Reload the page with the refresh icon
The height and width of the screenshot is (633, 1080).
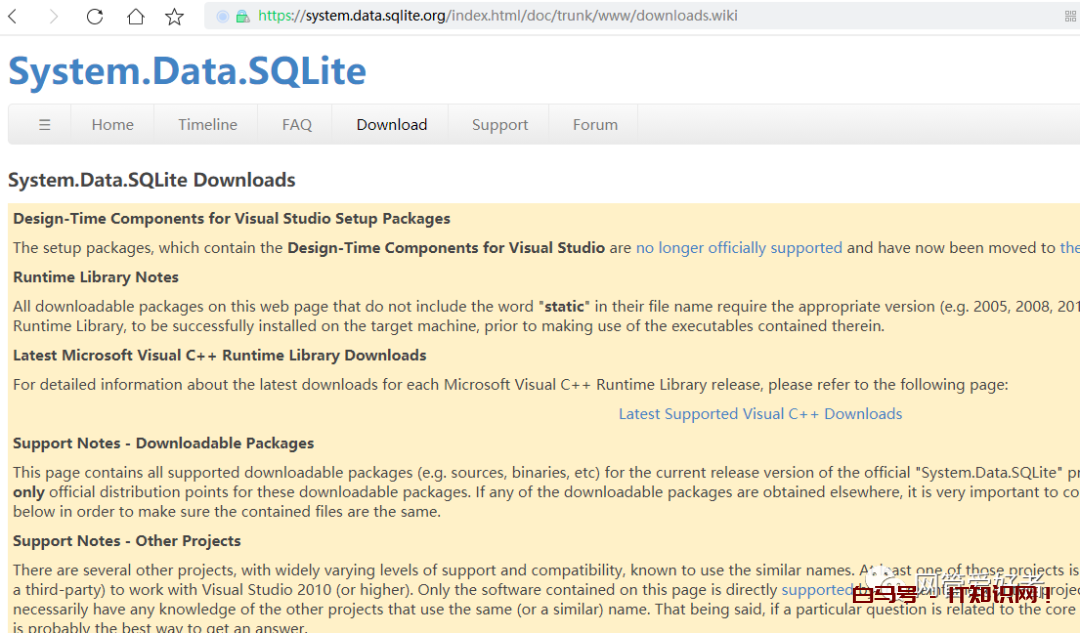pos(95,16)
